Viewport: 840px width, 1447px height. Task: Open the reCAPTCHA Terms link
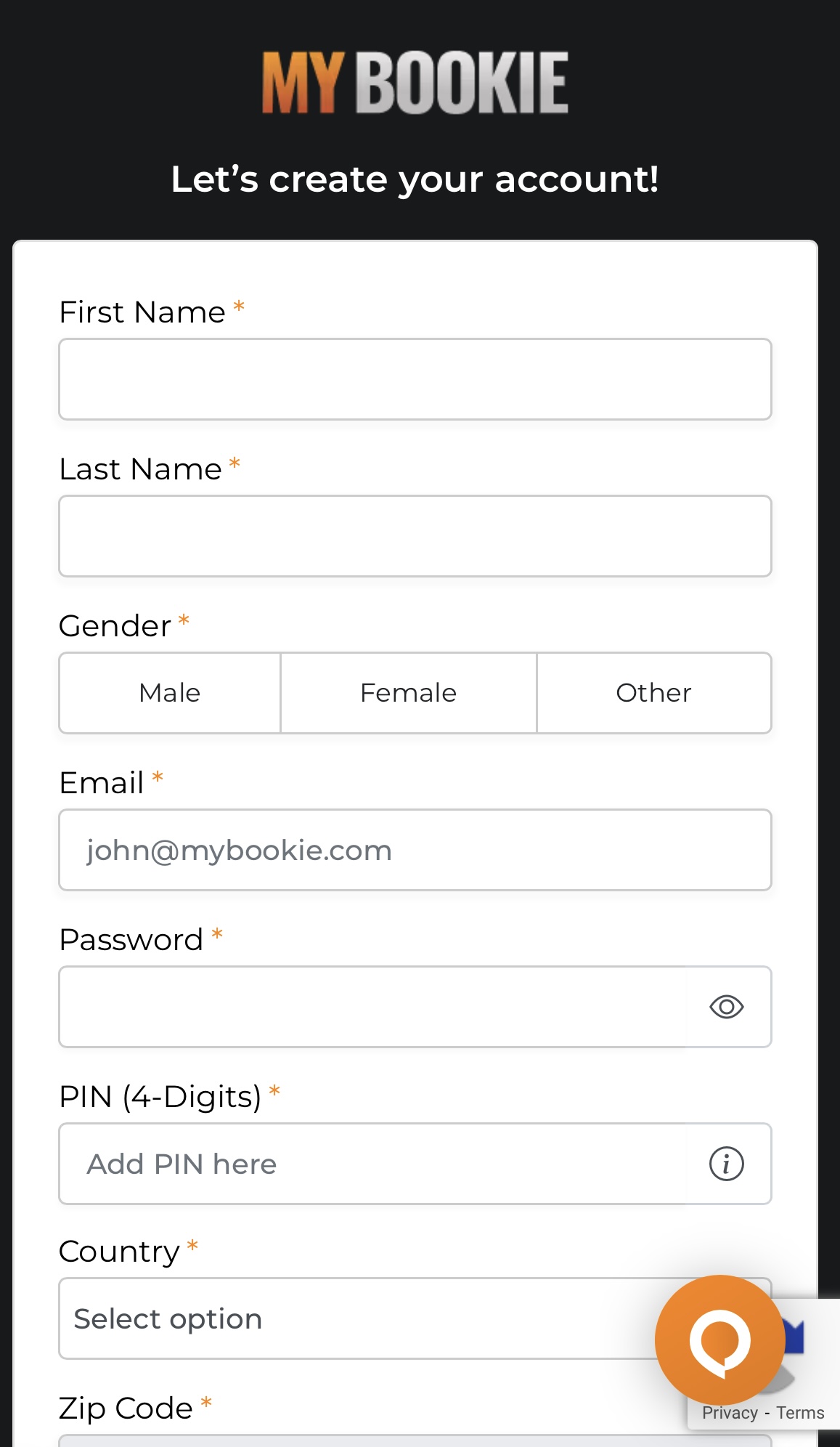click(800, 1413)
